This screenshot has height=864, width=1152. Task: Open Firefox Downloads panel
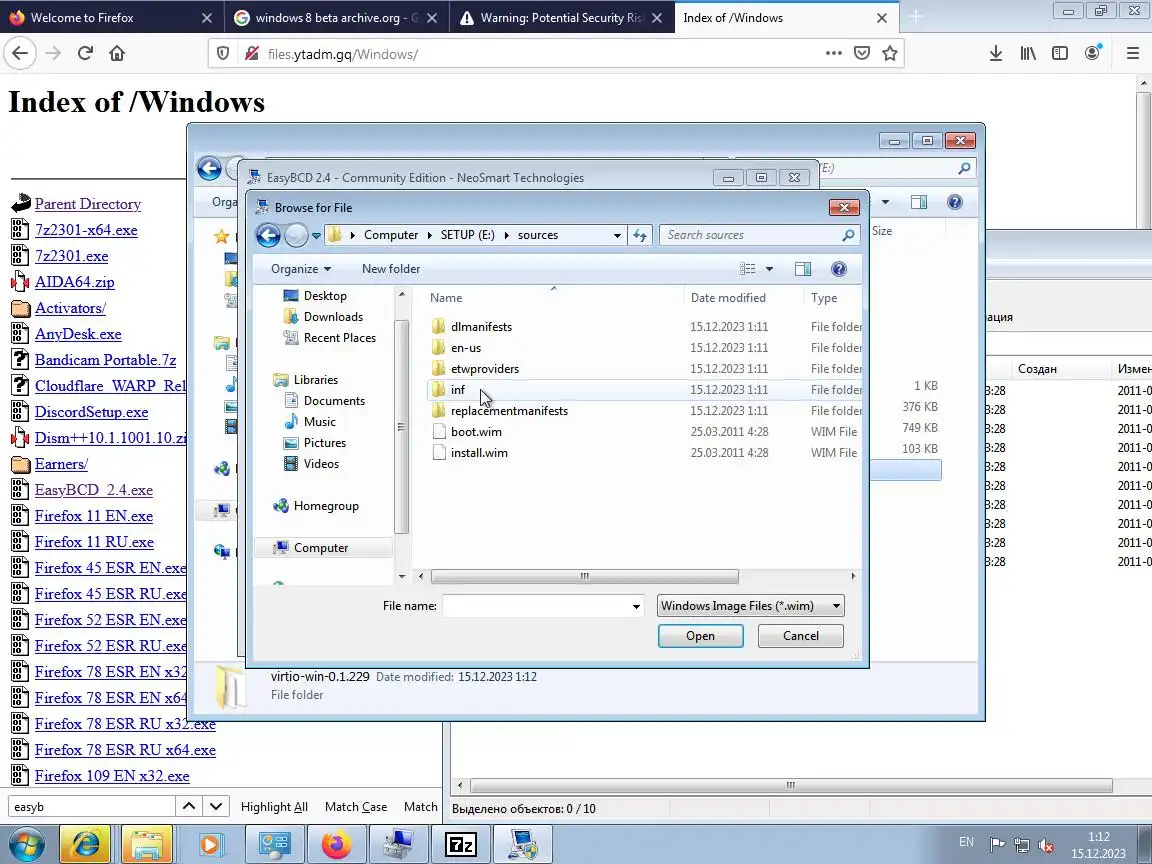[996, 54]
